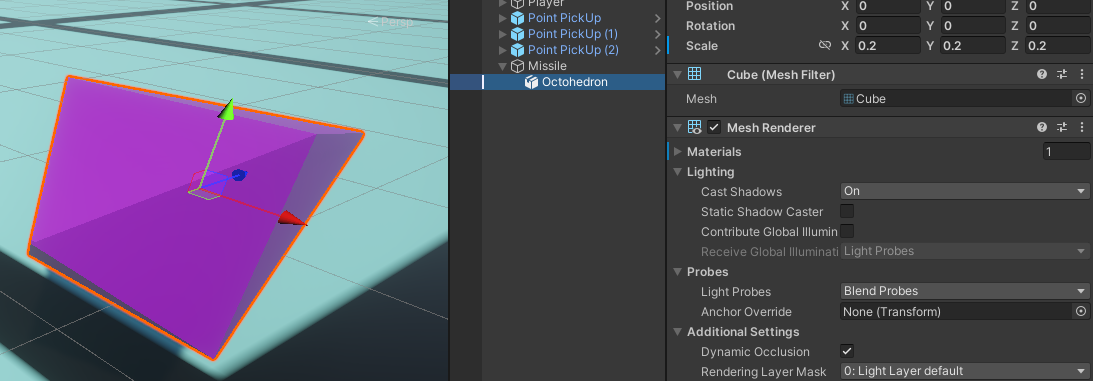Viewport: 1093px width, 381px height.
Task: Select Point PickUp (1) in hierarchy
Action: [572, 33]
